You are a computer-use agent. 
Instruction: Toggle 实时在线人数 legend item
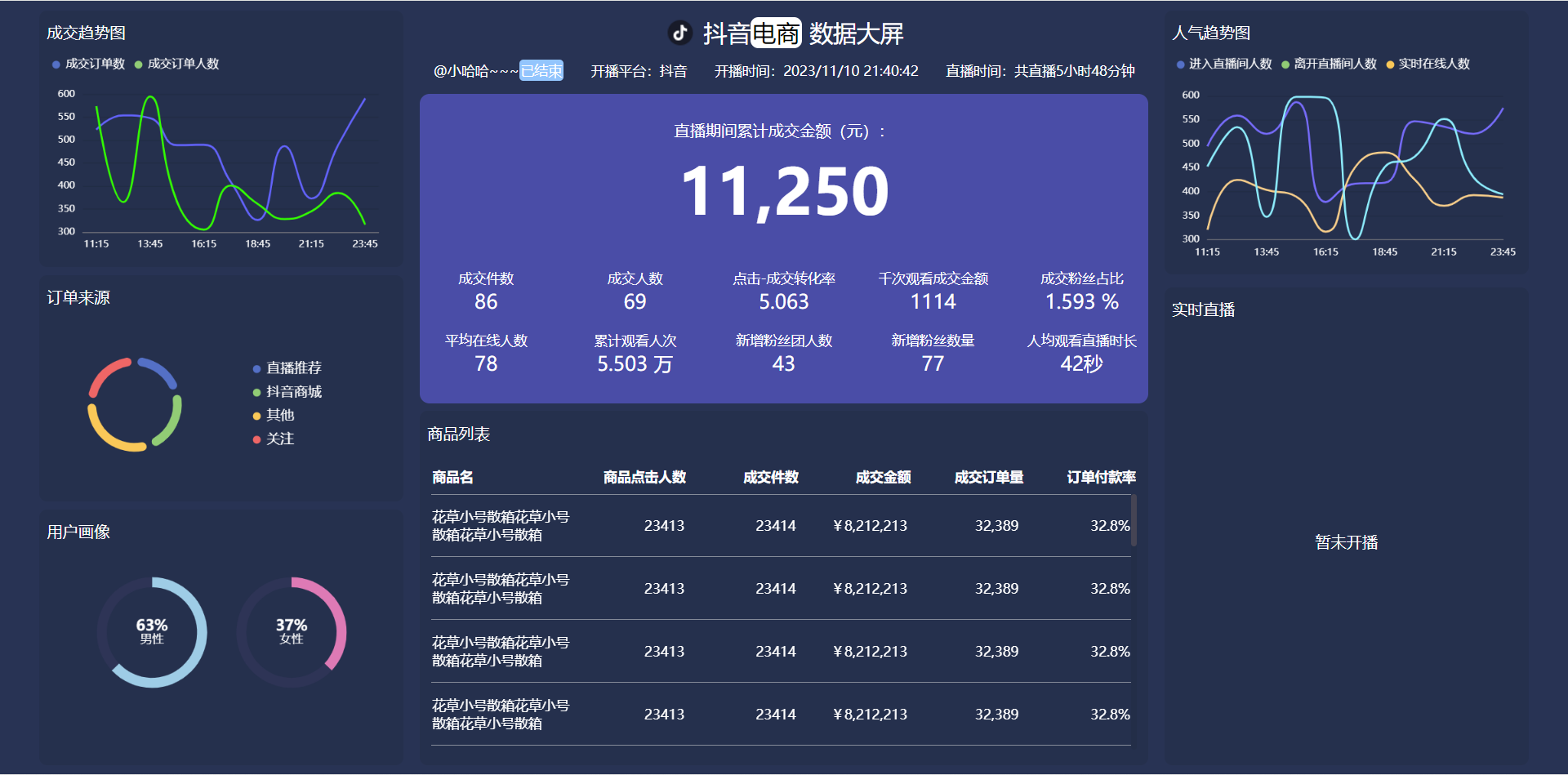pos(1428,64)
